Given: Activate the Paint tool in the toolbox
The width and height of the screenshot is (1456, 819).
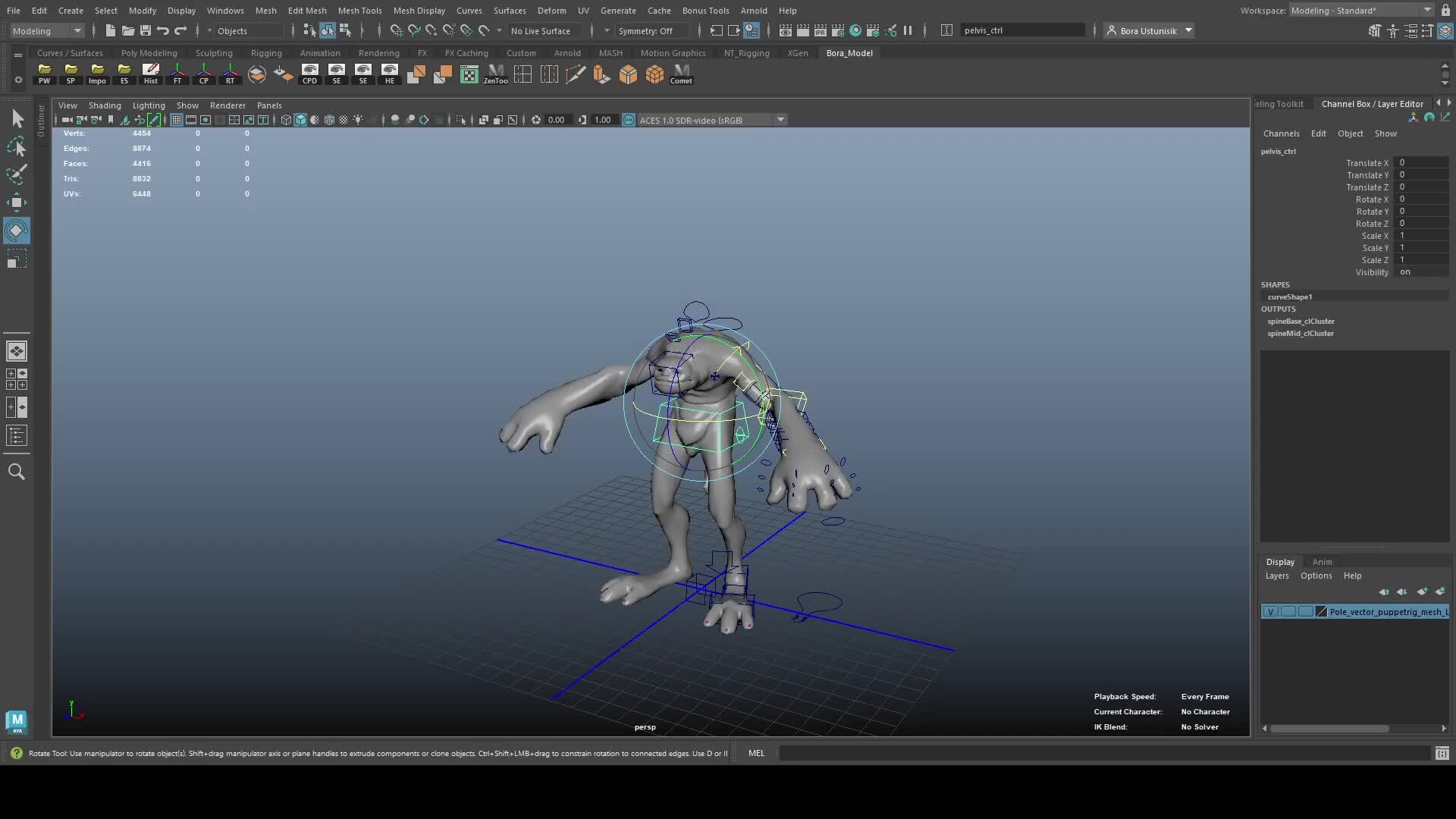Looking at the screenshot, I should tap(17, 174).
